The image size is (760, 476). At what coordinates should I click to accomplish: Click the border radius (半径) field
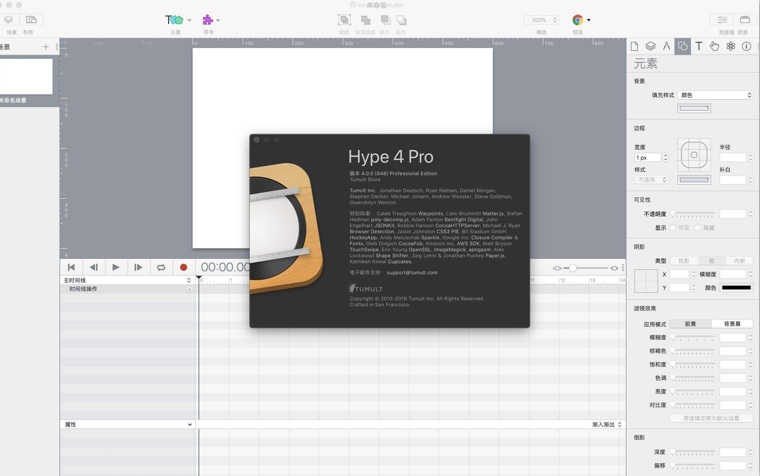[x=732, y=157]
